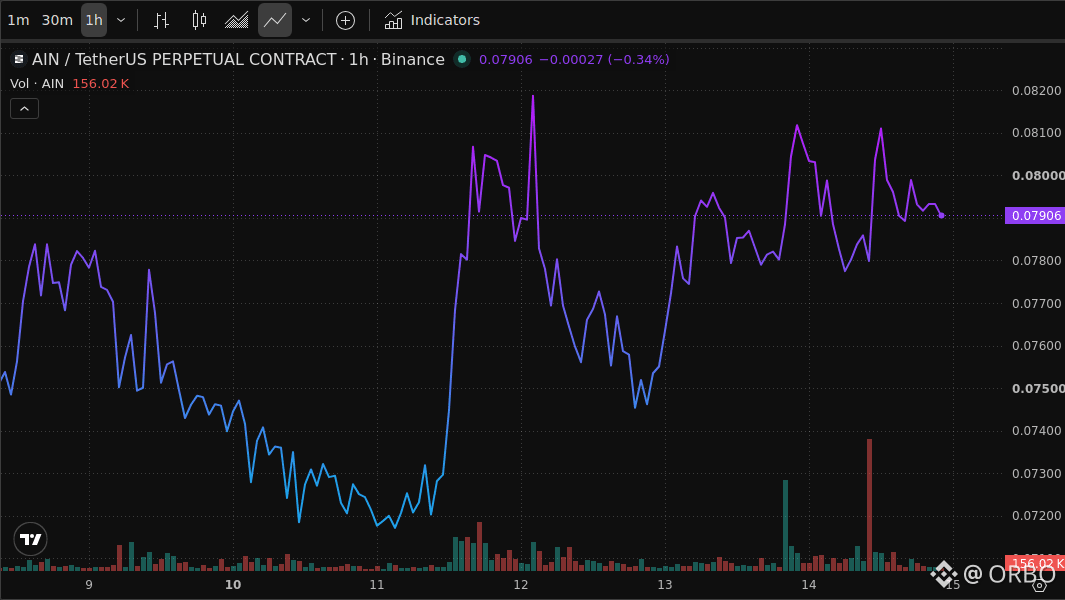Click the 0.07600 price axis label

tap(1036, 345)
